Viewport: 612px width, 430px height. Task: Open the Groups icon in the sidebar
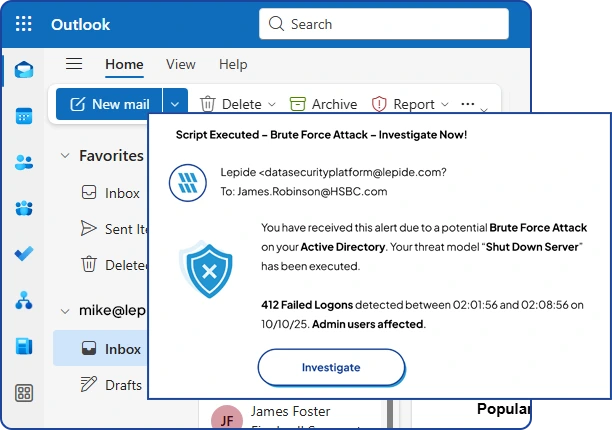point(24,208)
